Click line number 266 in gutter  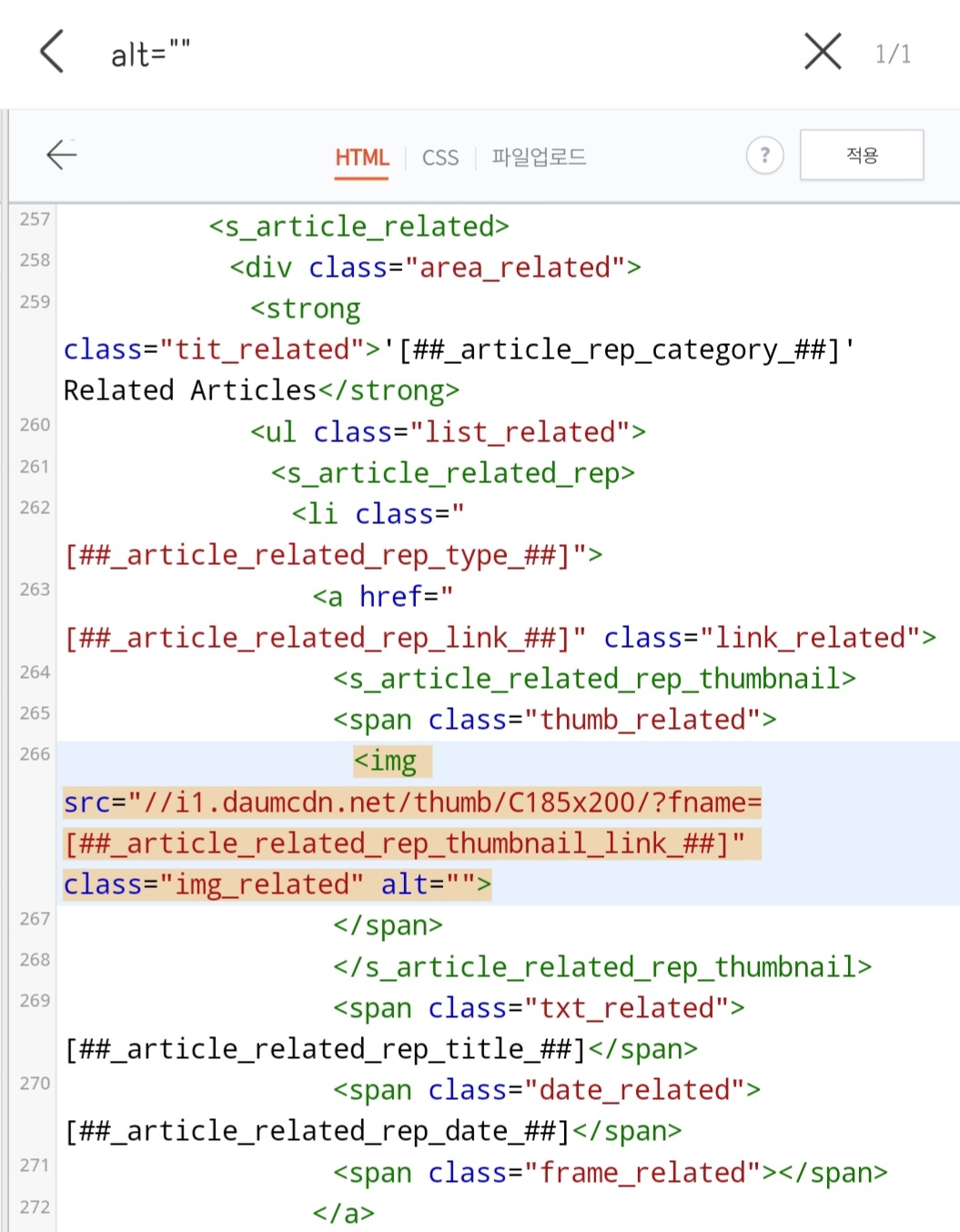pos(35,754)
